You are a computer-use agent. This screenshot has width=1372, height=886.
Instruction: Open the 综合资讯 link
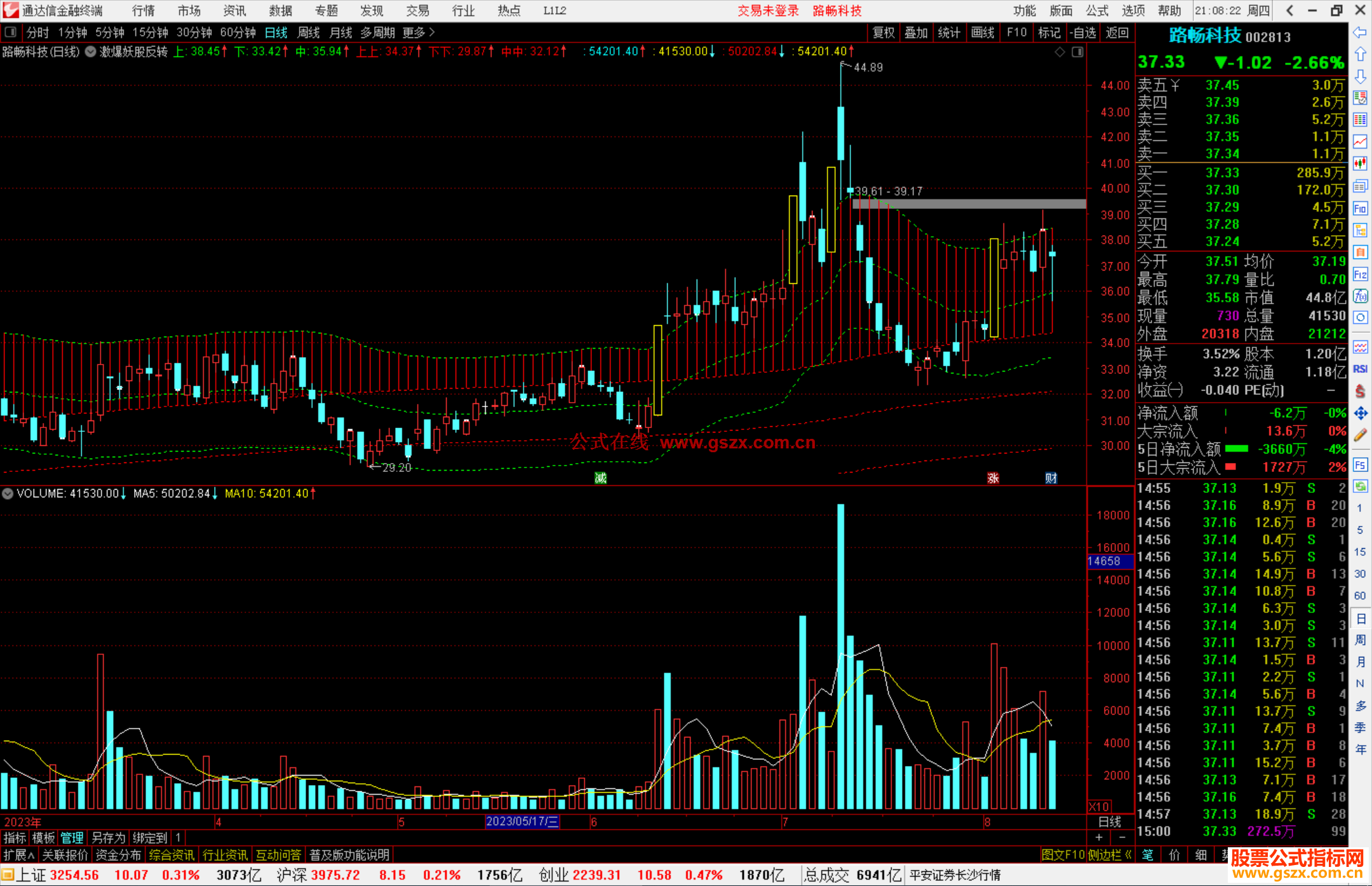(171, 855)
